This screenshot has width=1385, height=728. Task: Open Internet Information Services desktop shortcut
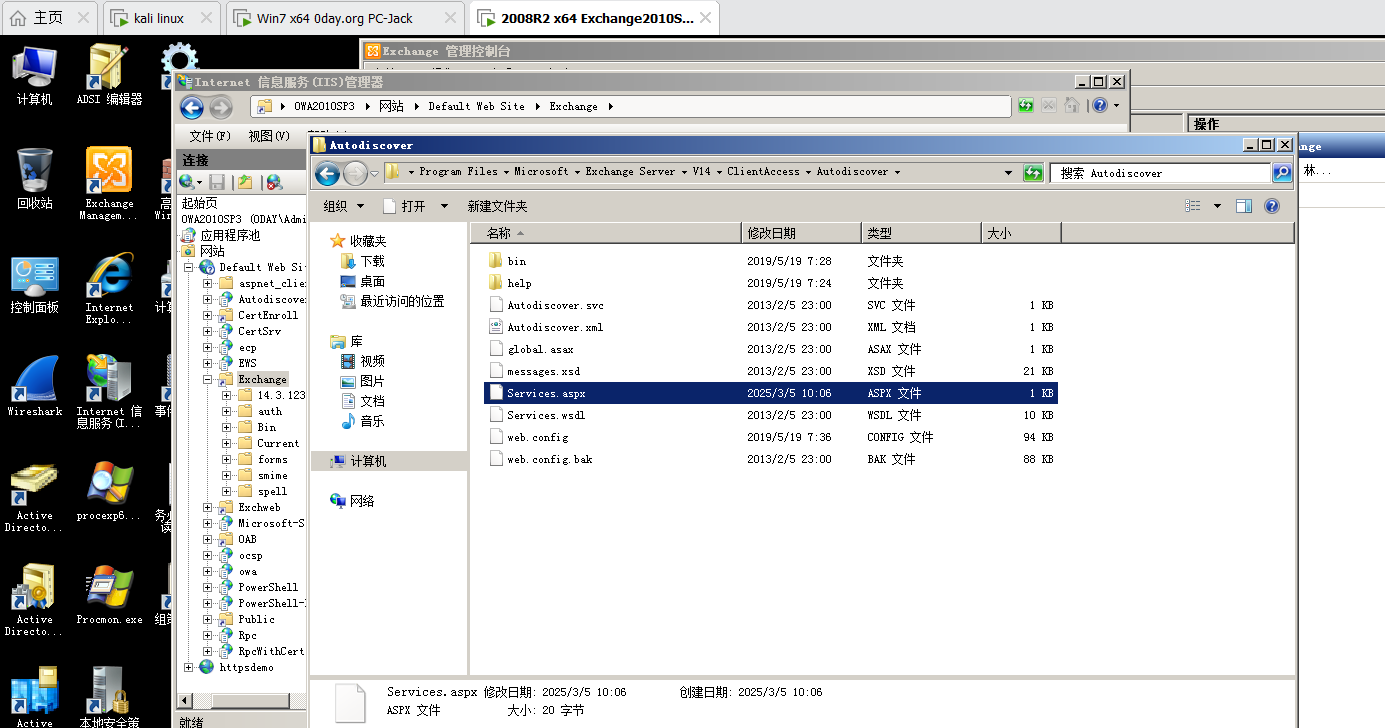pyautogui.click(x=109, y=392)
